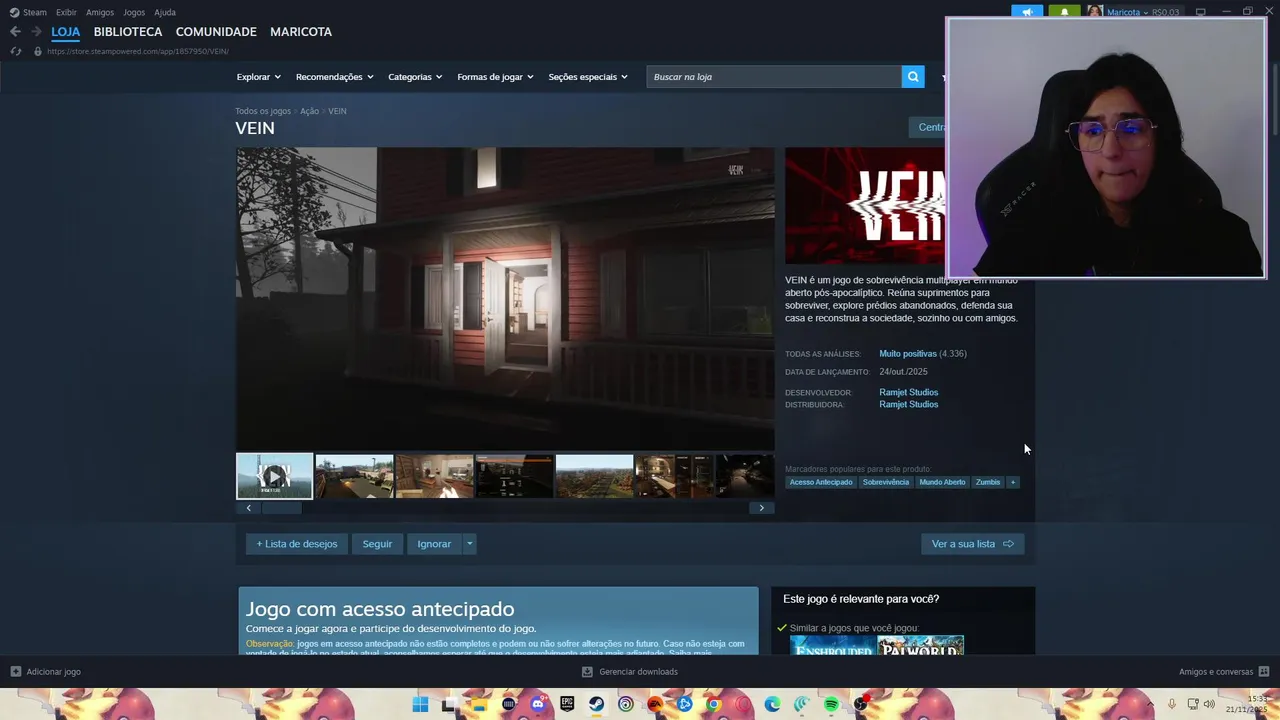
Task: Click the plus icon after Zumbis tag
Action: pos(1013,482)
